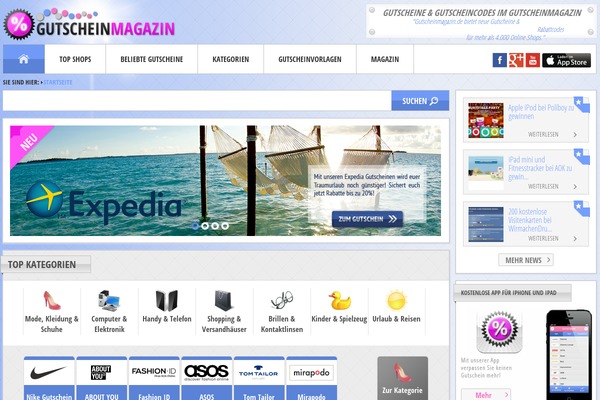Click the star bookmark on Visitenkarten news
Screen dimensions: 600x400
click(x=581, y=208)
